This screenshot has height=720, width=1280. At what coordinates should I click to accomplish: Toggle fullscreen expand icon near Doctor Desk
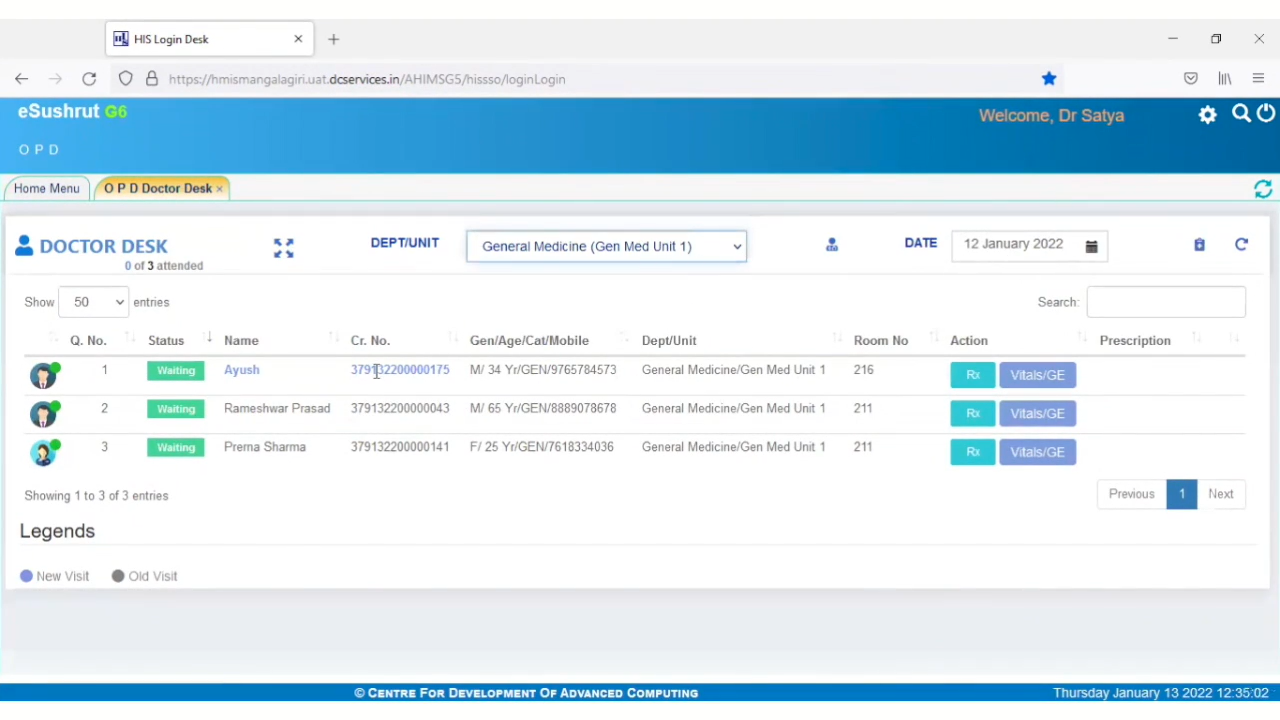(284, 248)
